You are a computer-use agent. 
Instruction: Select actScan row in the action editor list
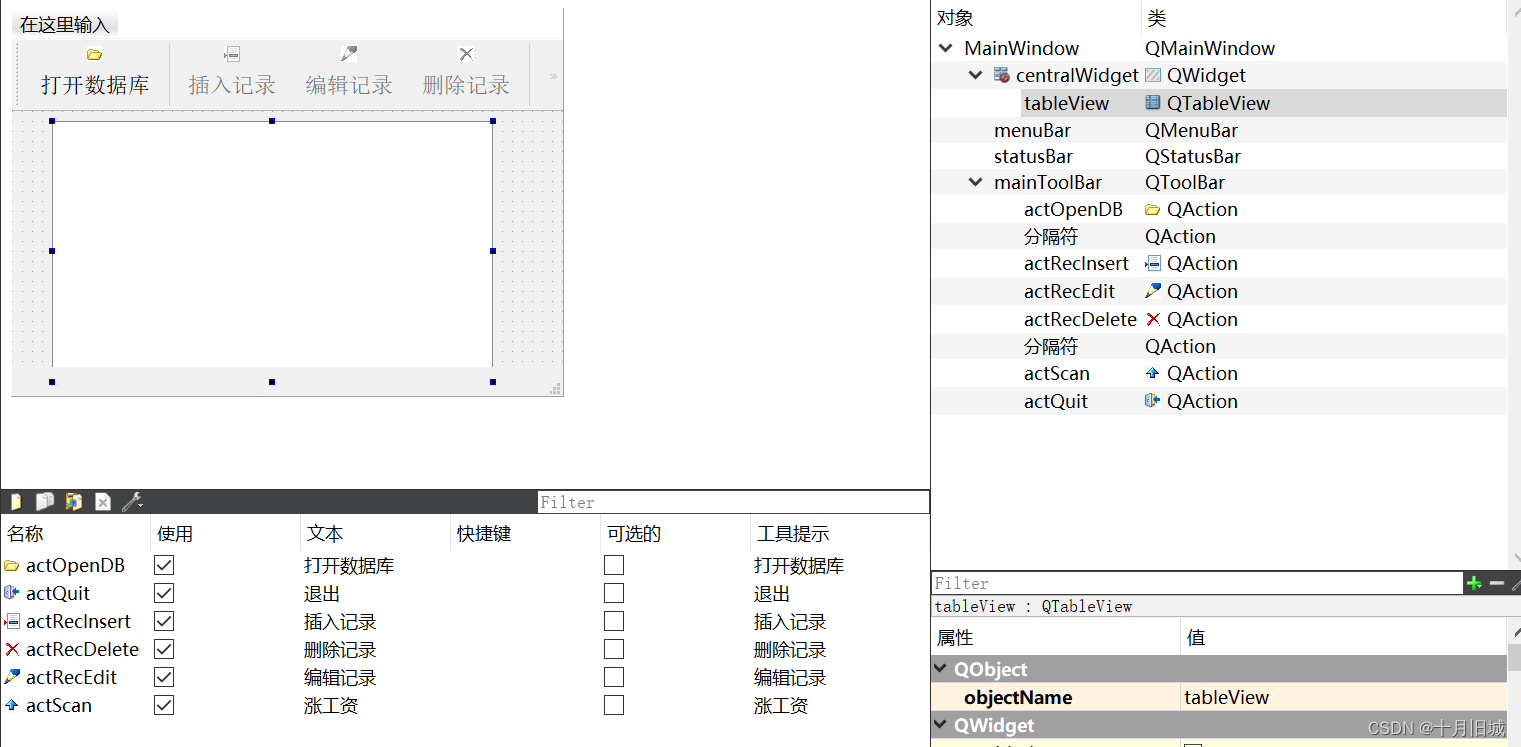coord(465,705)
